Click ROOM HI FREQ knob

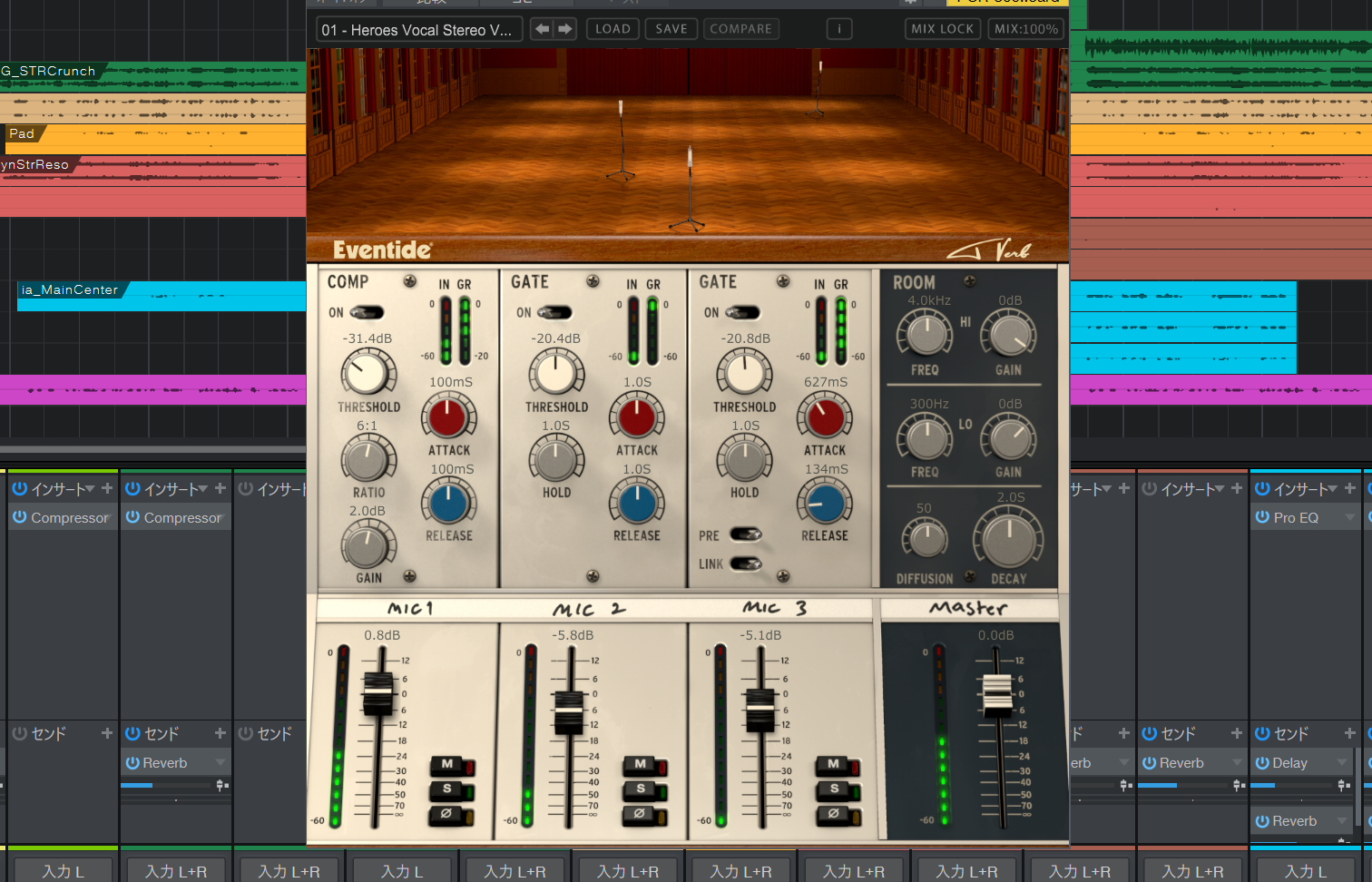[925, 334]
